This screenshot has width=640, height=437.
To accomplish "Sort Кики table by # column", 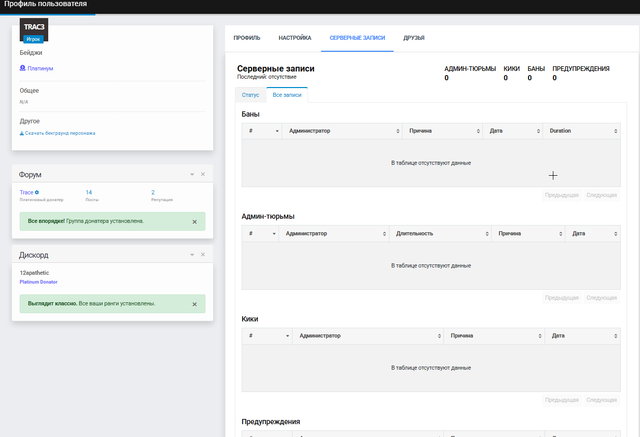I will pos(267,336).
